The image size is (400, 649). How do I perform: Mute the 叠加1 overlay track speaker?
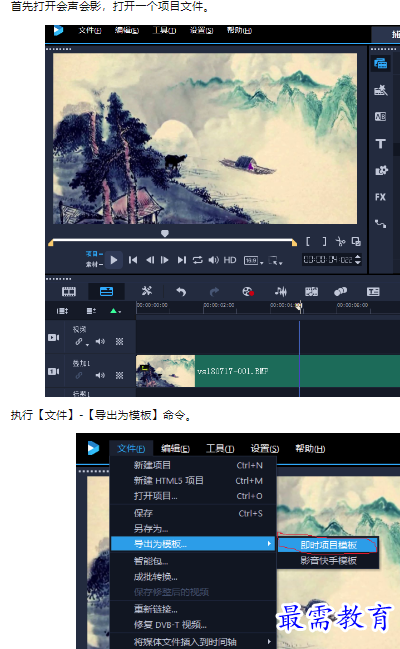pyautogui.click(x=100, y=375)
